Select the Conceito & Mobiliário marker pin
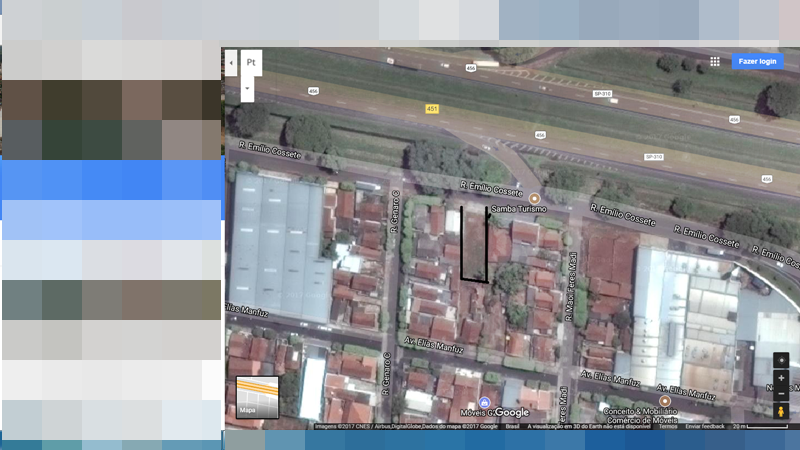This screenshot has height=450, width=800. pyautogui.click(x=664, y=401)
